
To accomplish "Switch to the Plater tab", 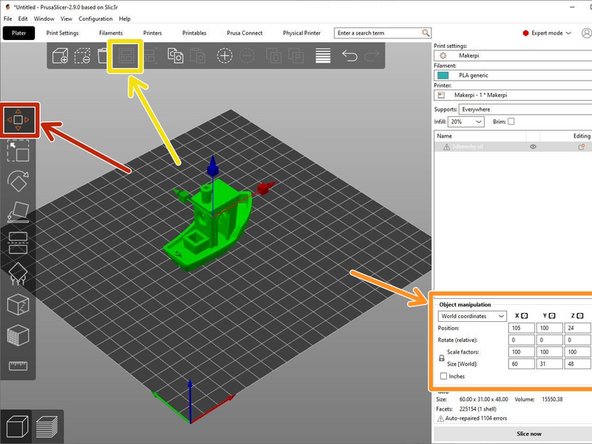I will point(19,33).
